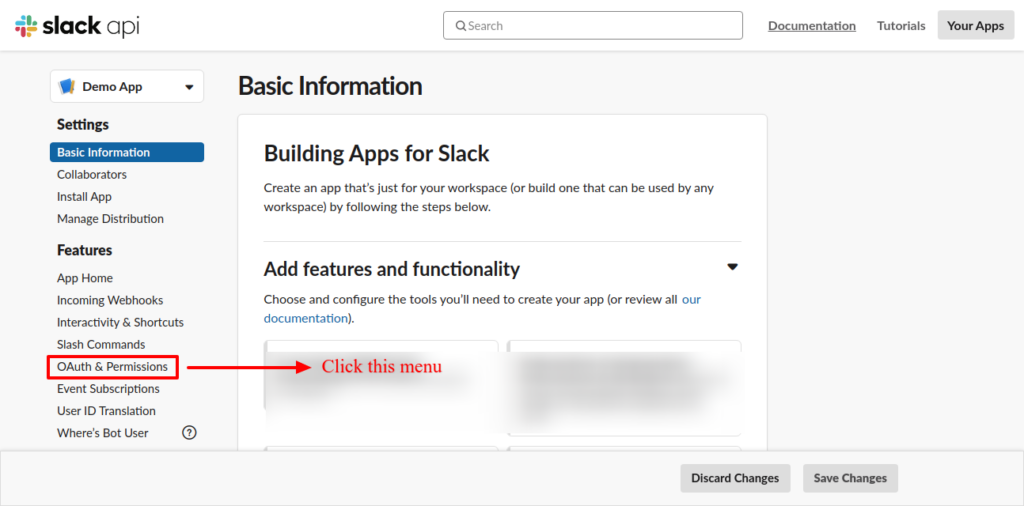The height and width of the screenshot is (506, 1024).
Task: Click the search magnifier icon
Action: click(461, 26)
